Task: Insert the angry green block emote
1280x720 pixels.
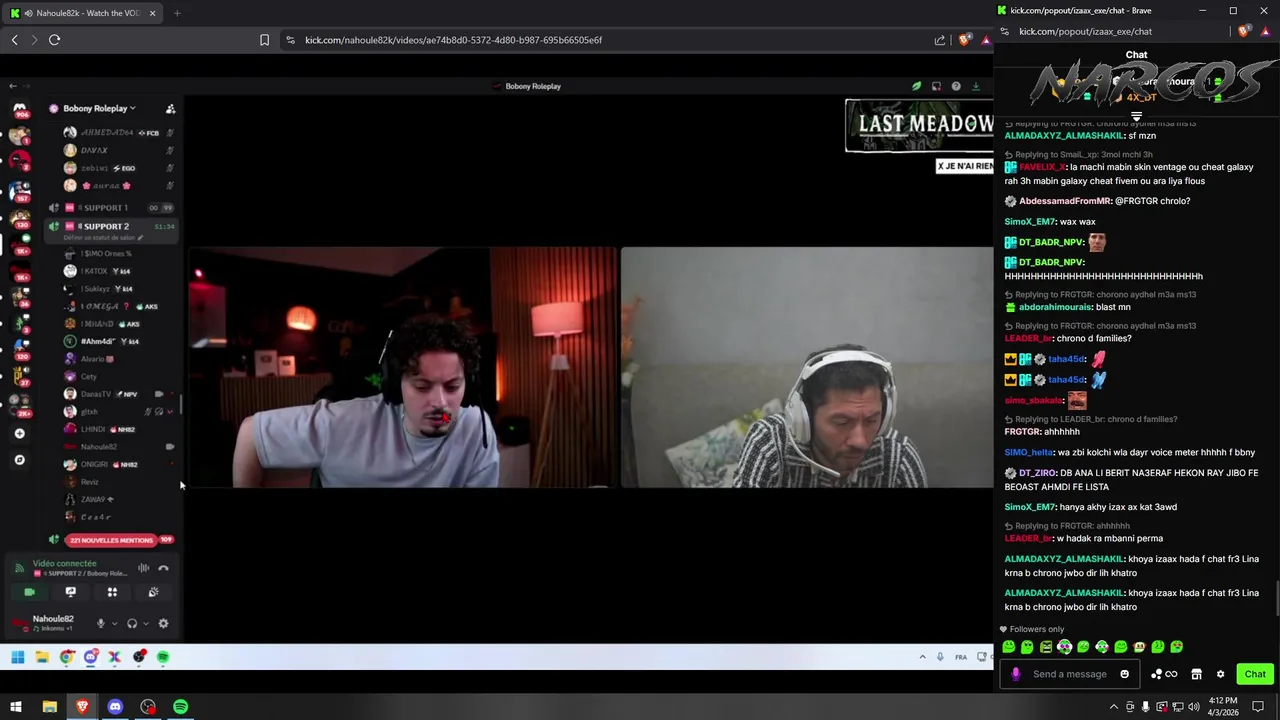Action: [x=1046, y=647]
